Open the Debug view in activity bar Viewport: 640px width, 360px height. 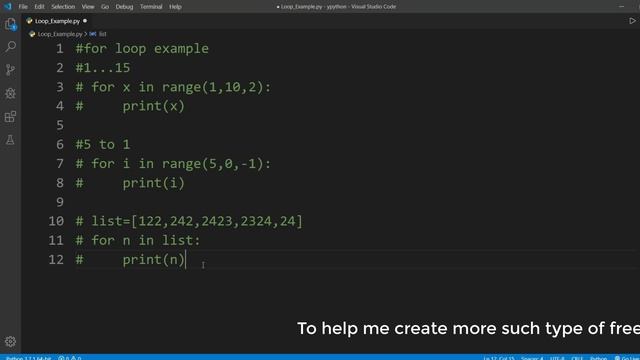[x=11, y=93]
